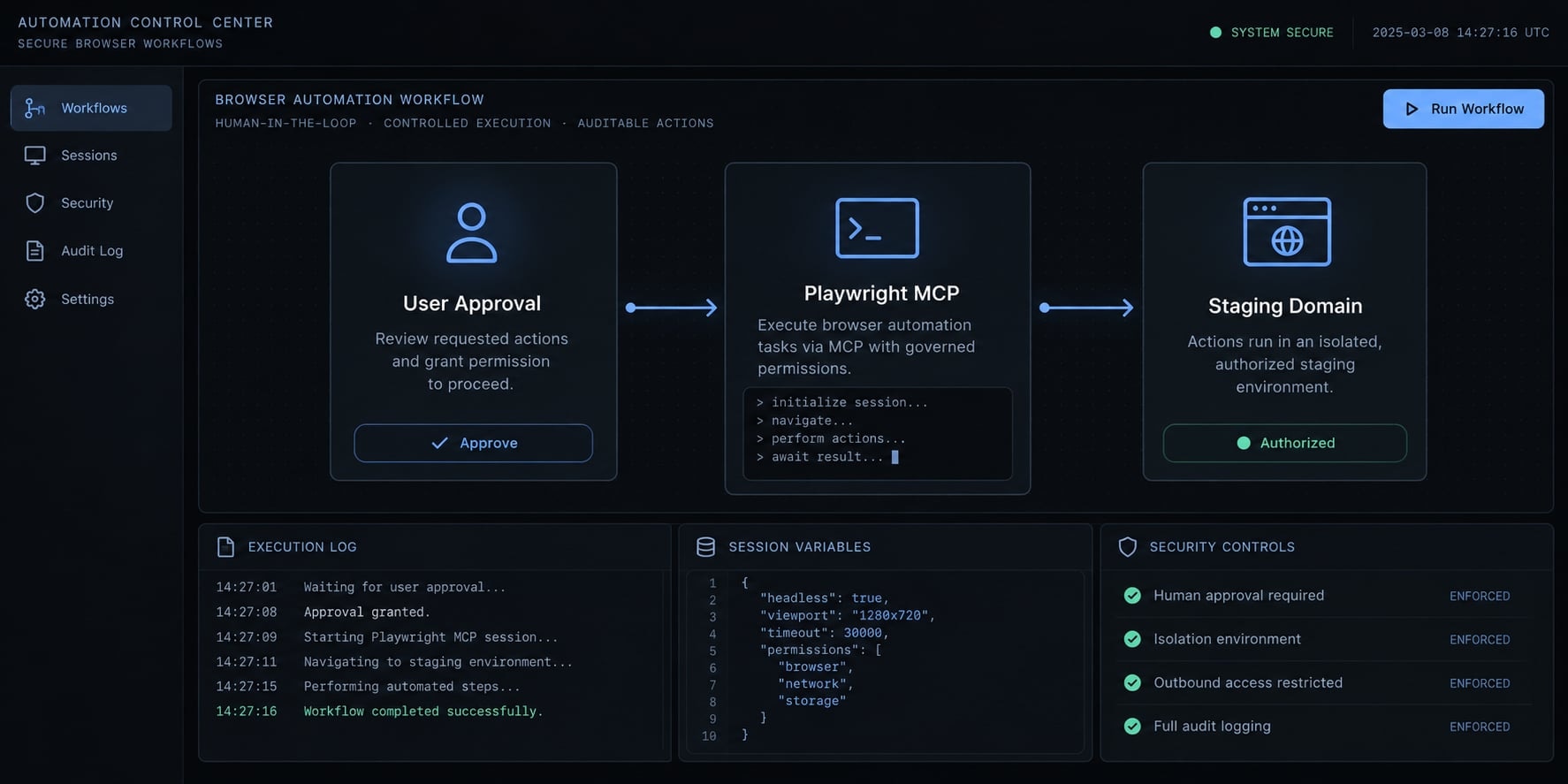
Task: Click the Security Controls shield icon
Action: pyautogui.click(x=1127, y=547)
